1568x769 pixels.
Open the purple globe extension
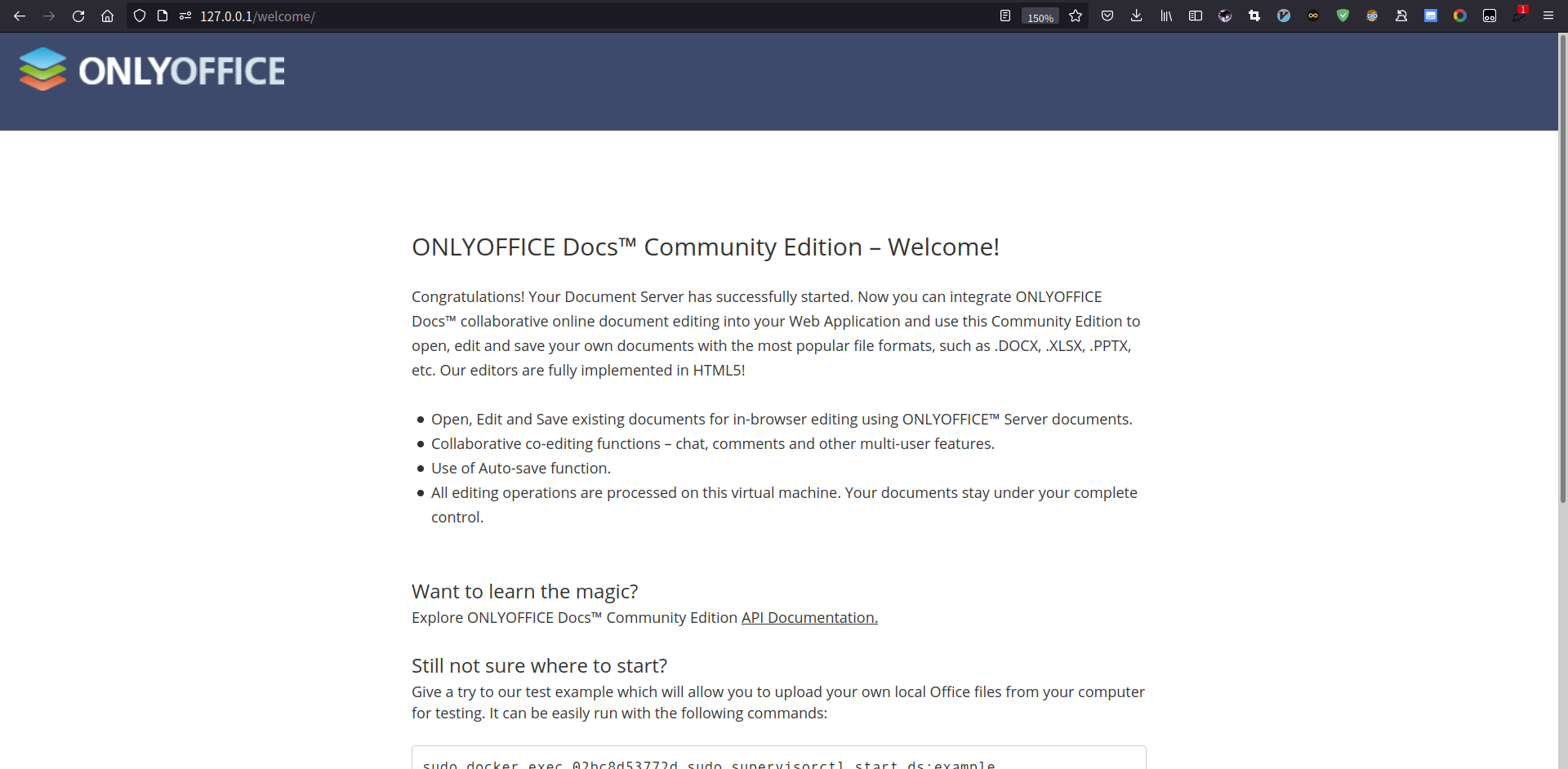[x=1225, y=16]
